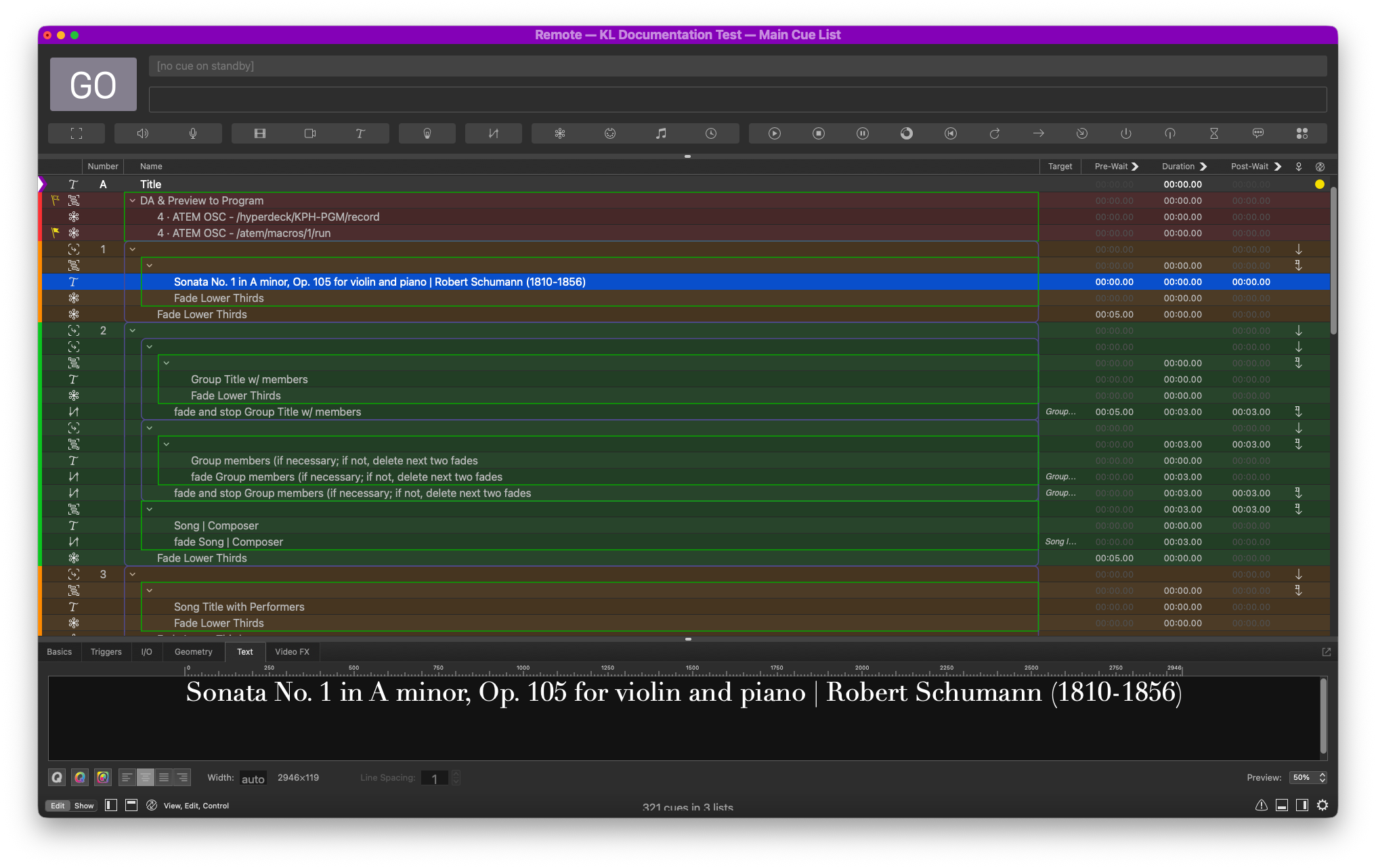This screenshot has width=1376, height=868.
Task: Open the Basics inspector tab
Action: (60, 652)
